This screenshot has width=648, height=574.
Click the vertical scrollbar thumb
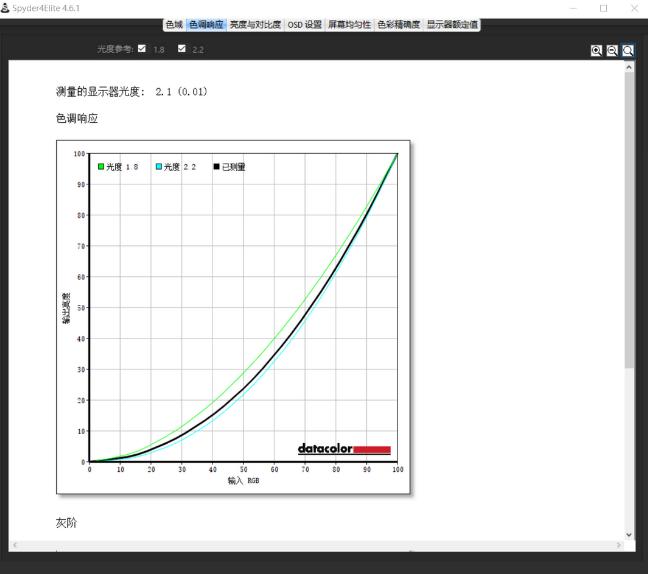[629, 220]
